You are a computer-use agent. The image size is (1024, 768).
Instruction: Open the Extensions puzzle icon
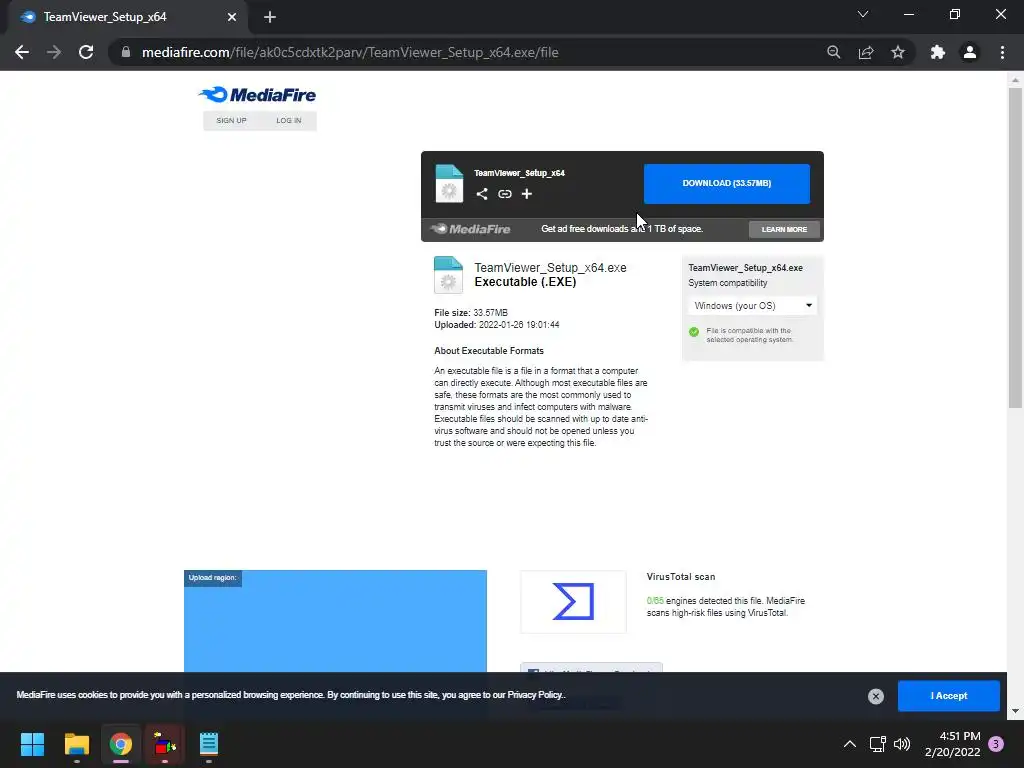pos(938,52)
